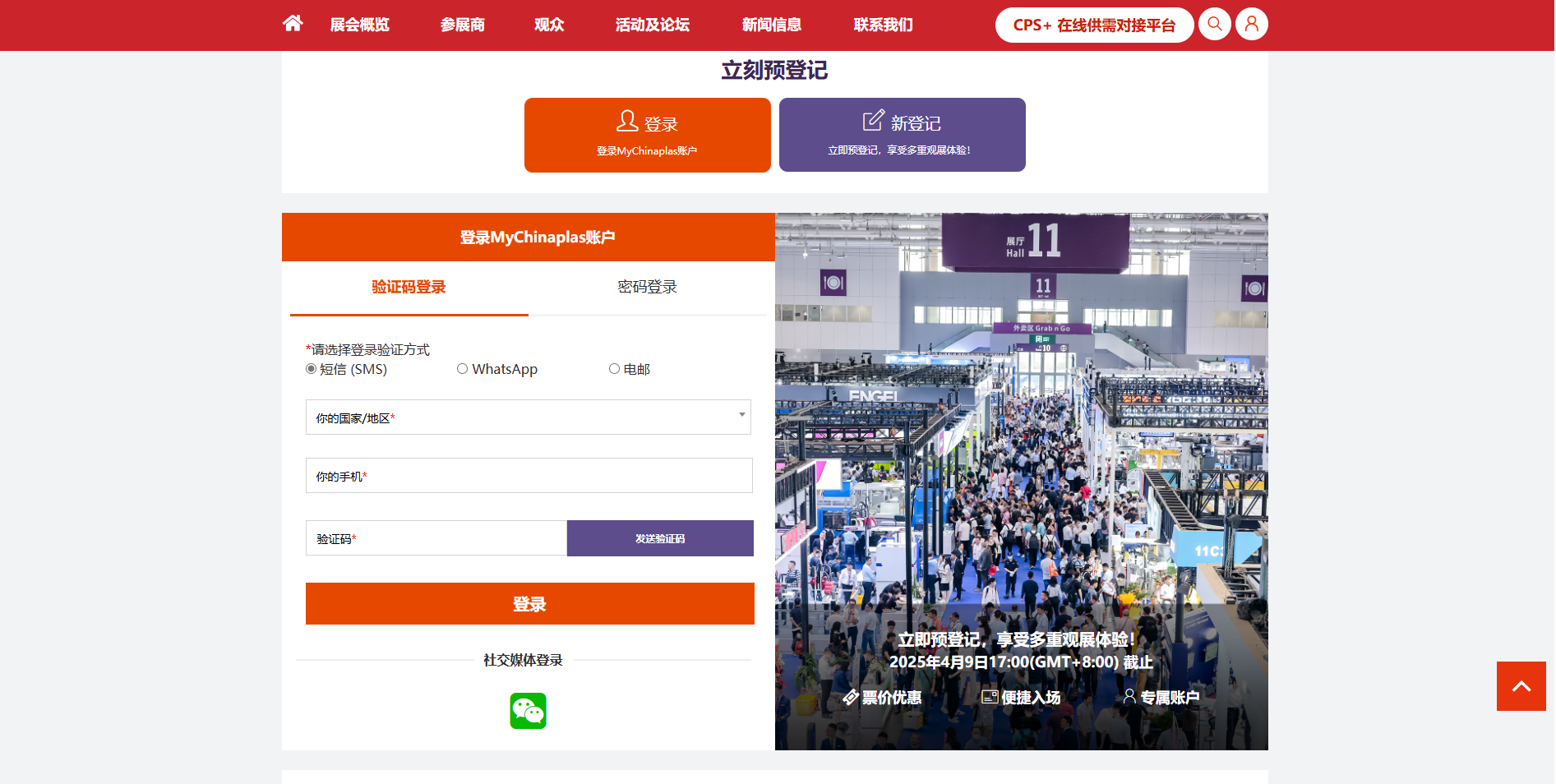Click the purple 新登记 pre-registration card

903,135
